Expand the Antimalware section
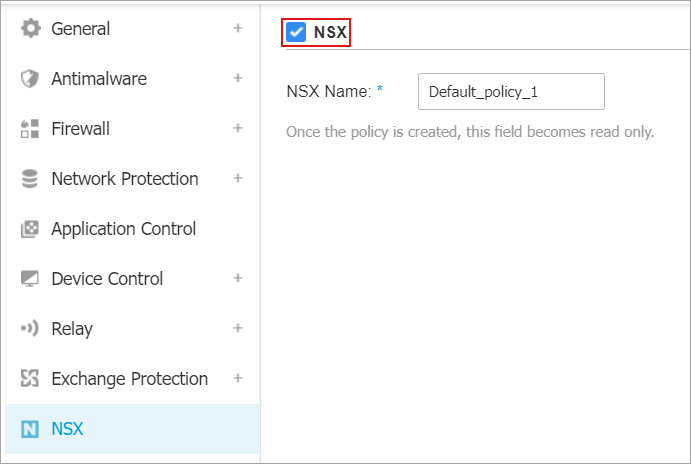691x464 pixels. (238, 79)
